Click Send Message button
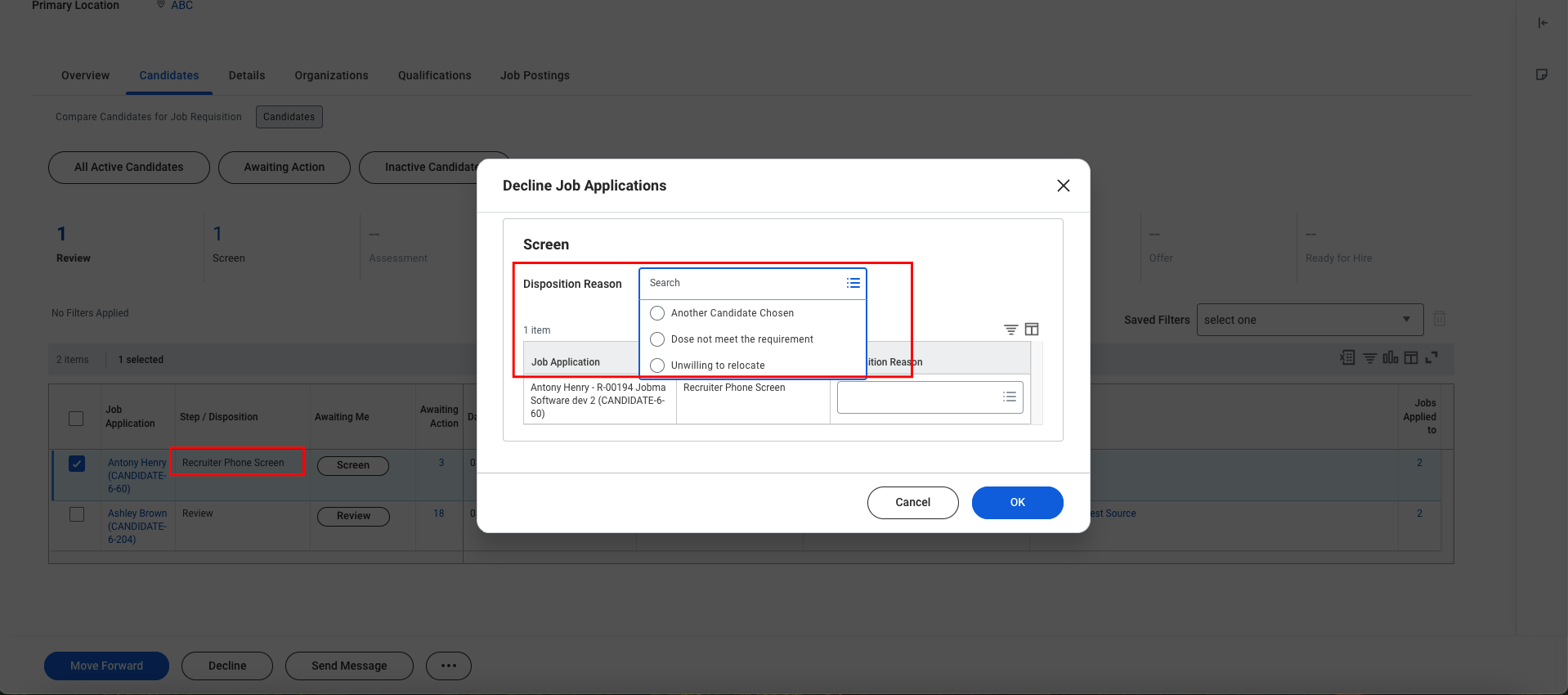 click(349, 666)
